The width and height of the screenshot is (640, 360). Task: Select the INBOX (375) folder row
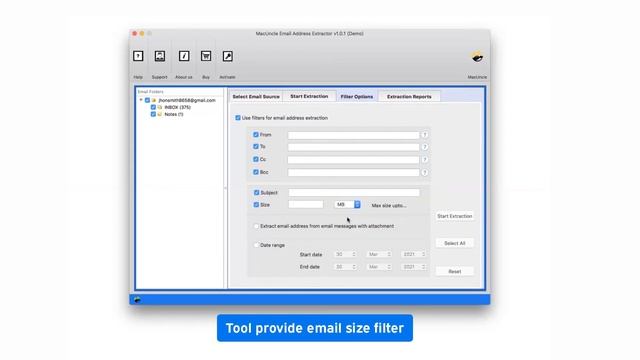[178, 107]
